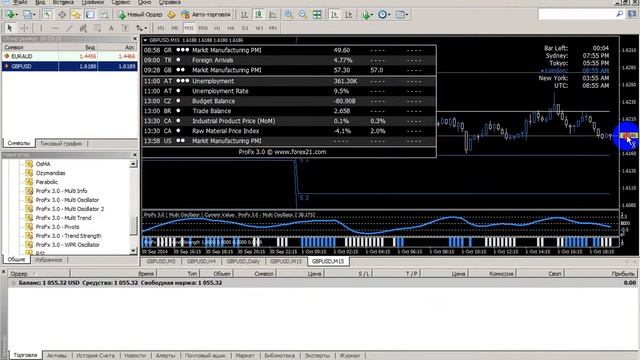This screenshot has width=640, height=360.
Task: Select the text A tool
Action: [x=111, y=28]
